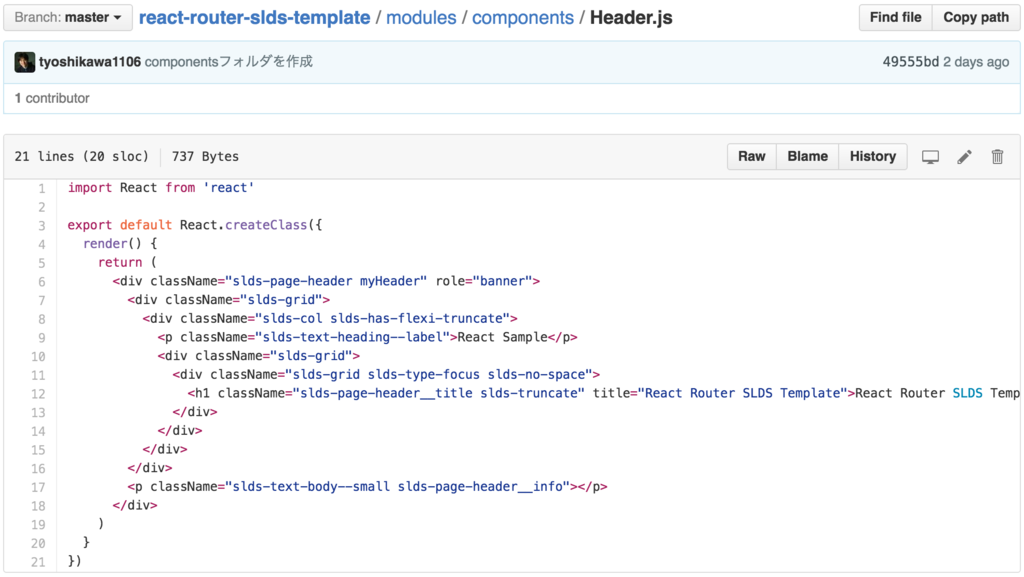Select line number 1 in the gutter

(41, 187)
